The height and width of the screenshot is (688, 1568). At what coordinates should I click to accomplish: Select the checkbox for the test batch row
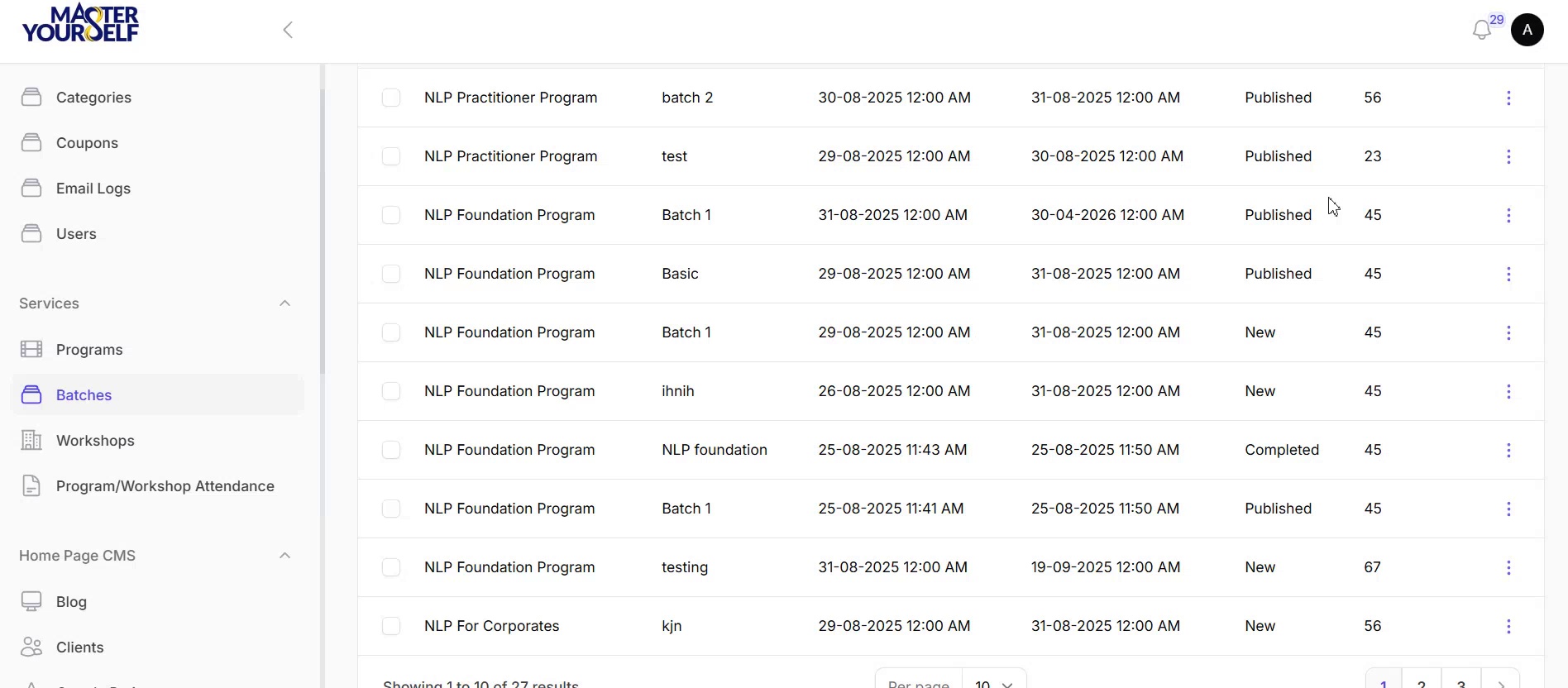point(391,156)
